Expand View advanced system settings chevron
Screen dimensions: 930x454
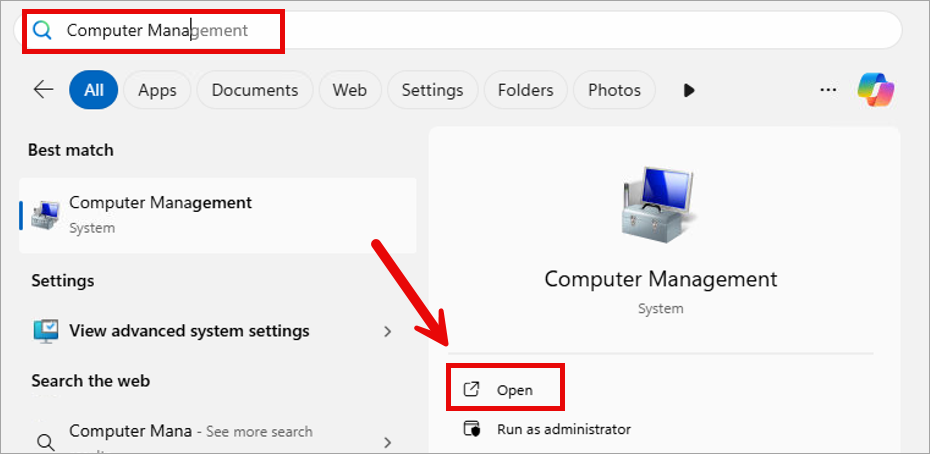(387, 331)
